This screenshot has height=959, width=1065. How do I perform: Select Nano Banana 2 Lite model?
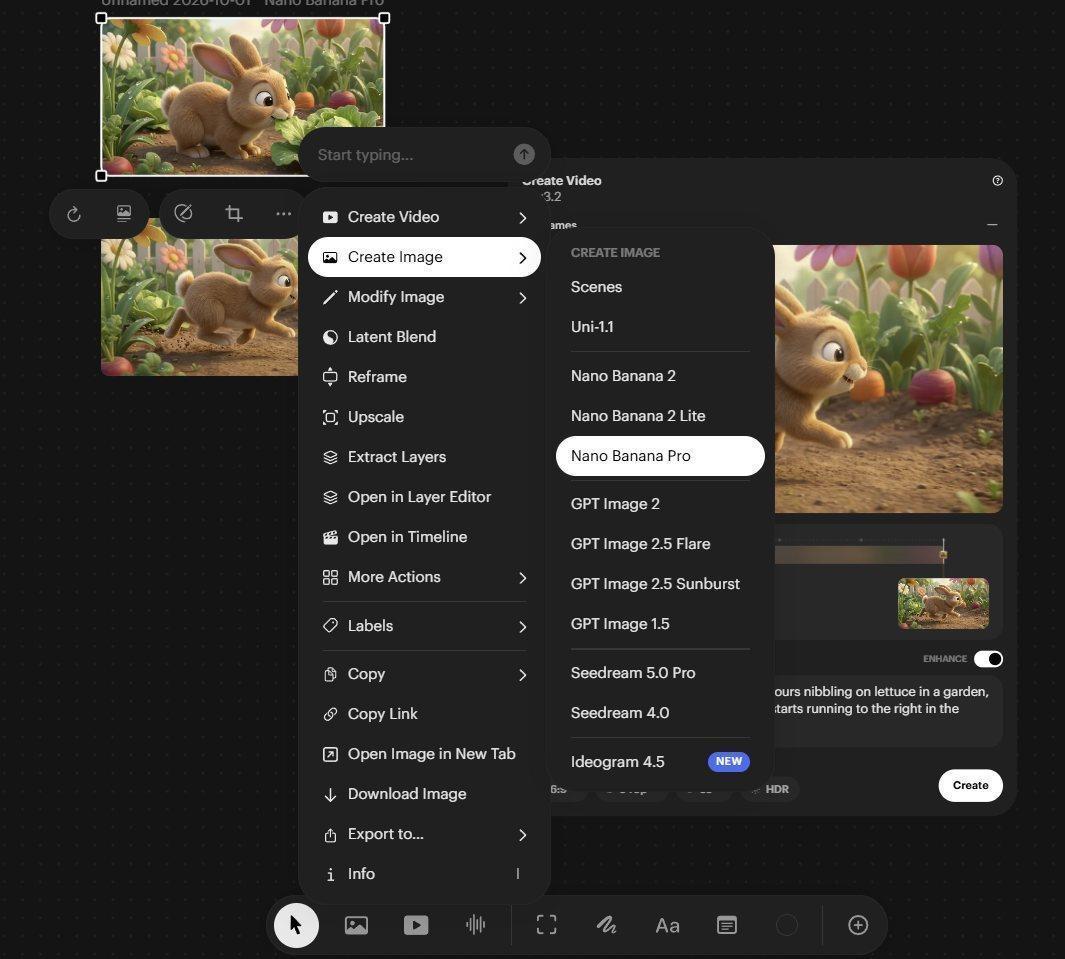pyautogui.click(x=660, y=416)
